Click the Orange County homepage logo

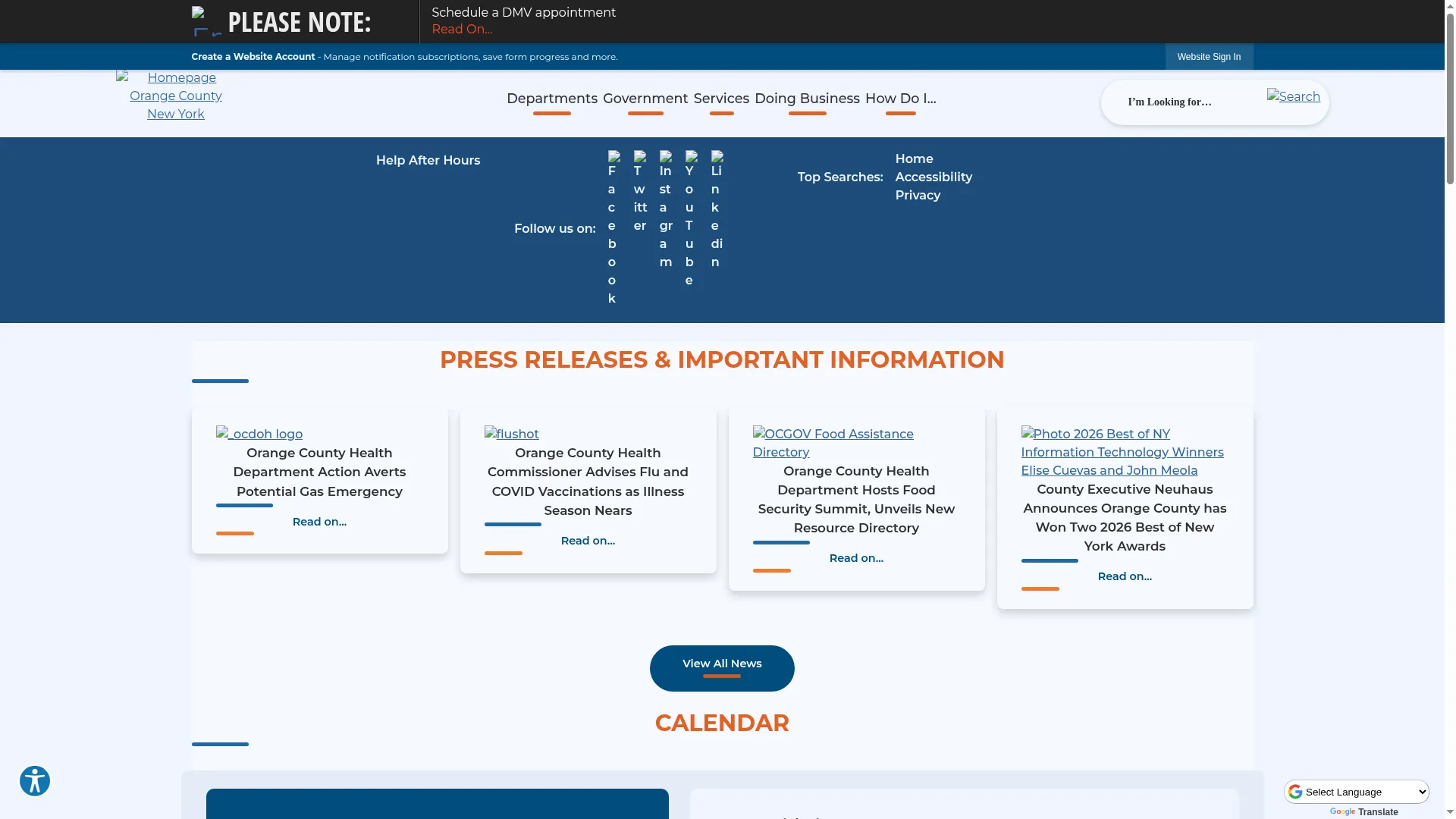[176, 96]
